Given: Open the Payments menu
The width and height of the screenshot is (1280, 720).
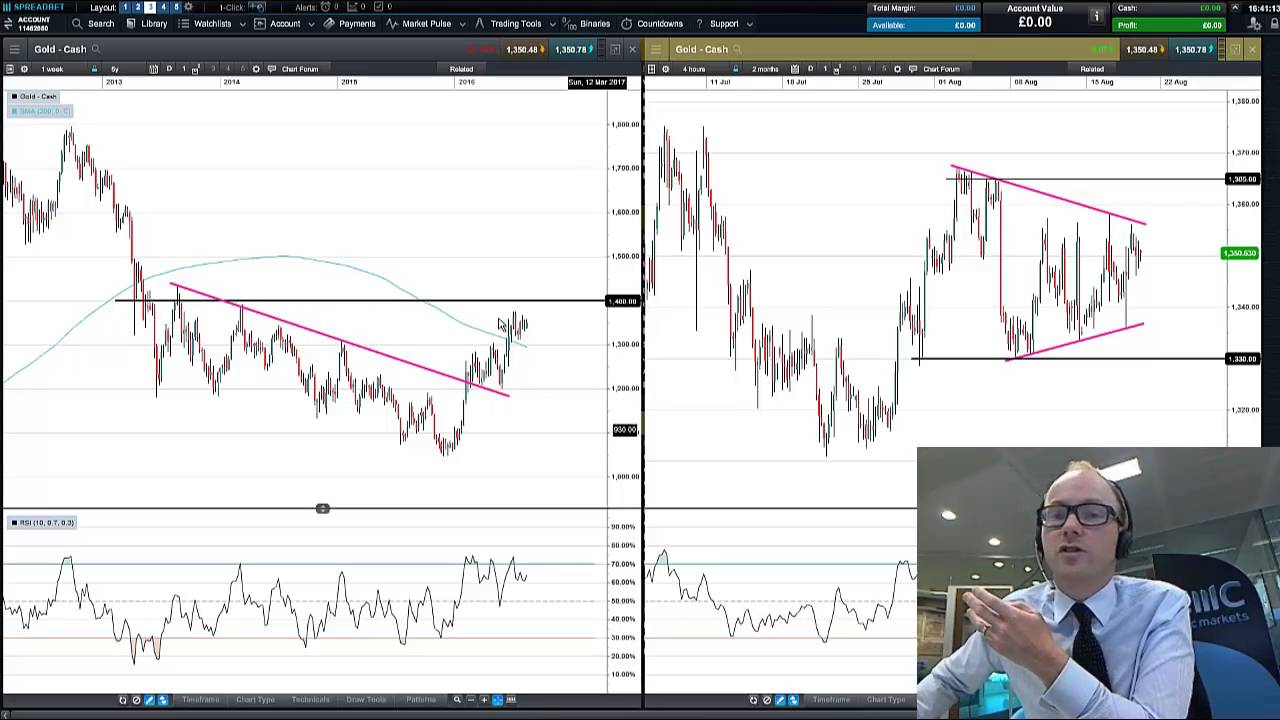Looking at the screenshot, I should click(x=350, y=24).
